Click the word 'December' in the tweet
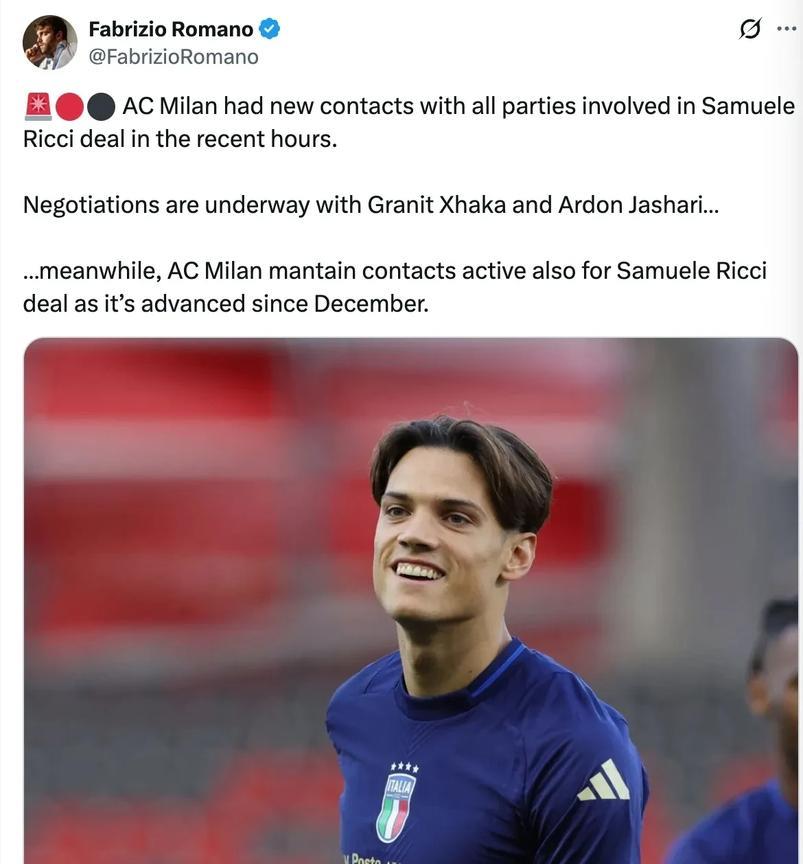This screenshot has width=803, height=864. [370, 304]
